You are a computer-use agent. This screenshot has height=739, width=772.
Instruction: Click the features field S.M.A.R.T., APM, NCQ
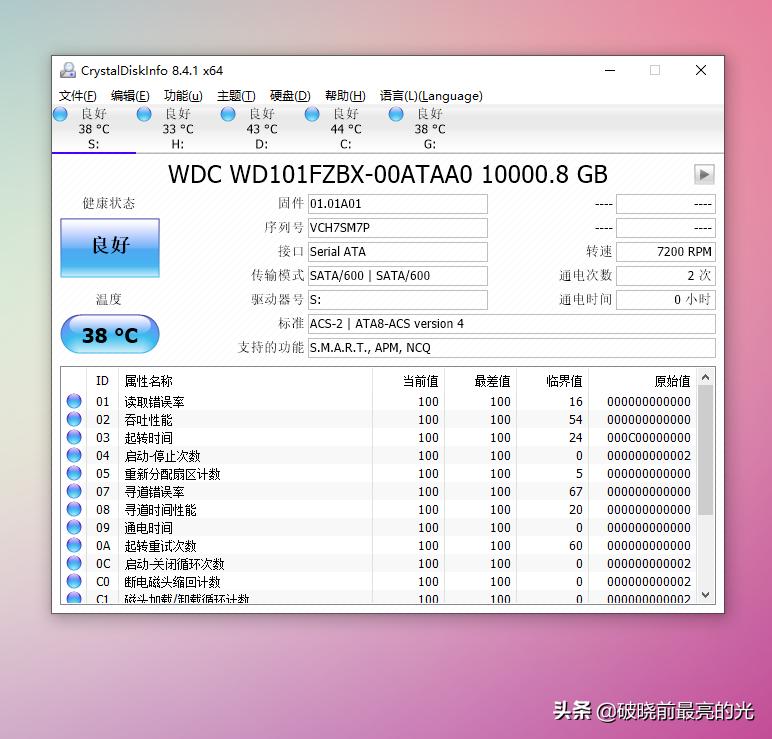pos(512,348)
